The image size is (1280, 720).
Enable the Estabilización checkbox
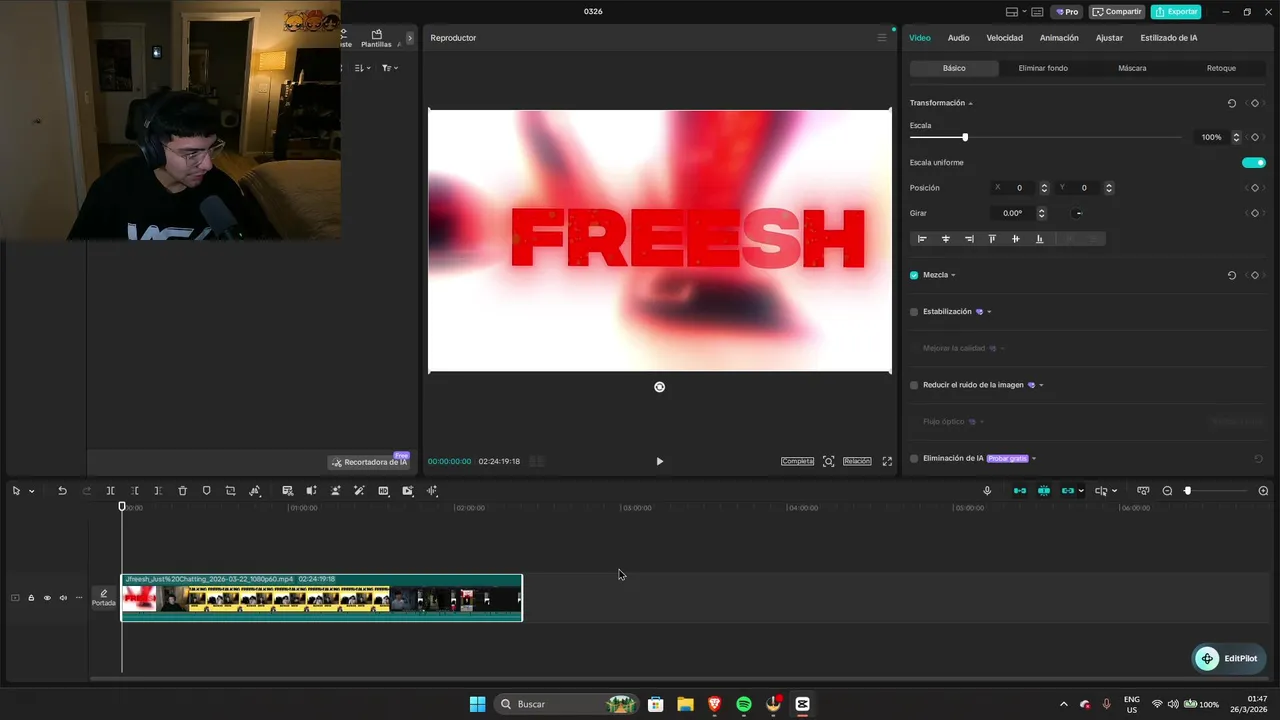coord(914,312)
